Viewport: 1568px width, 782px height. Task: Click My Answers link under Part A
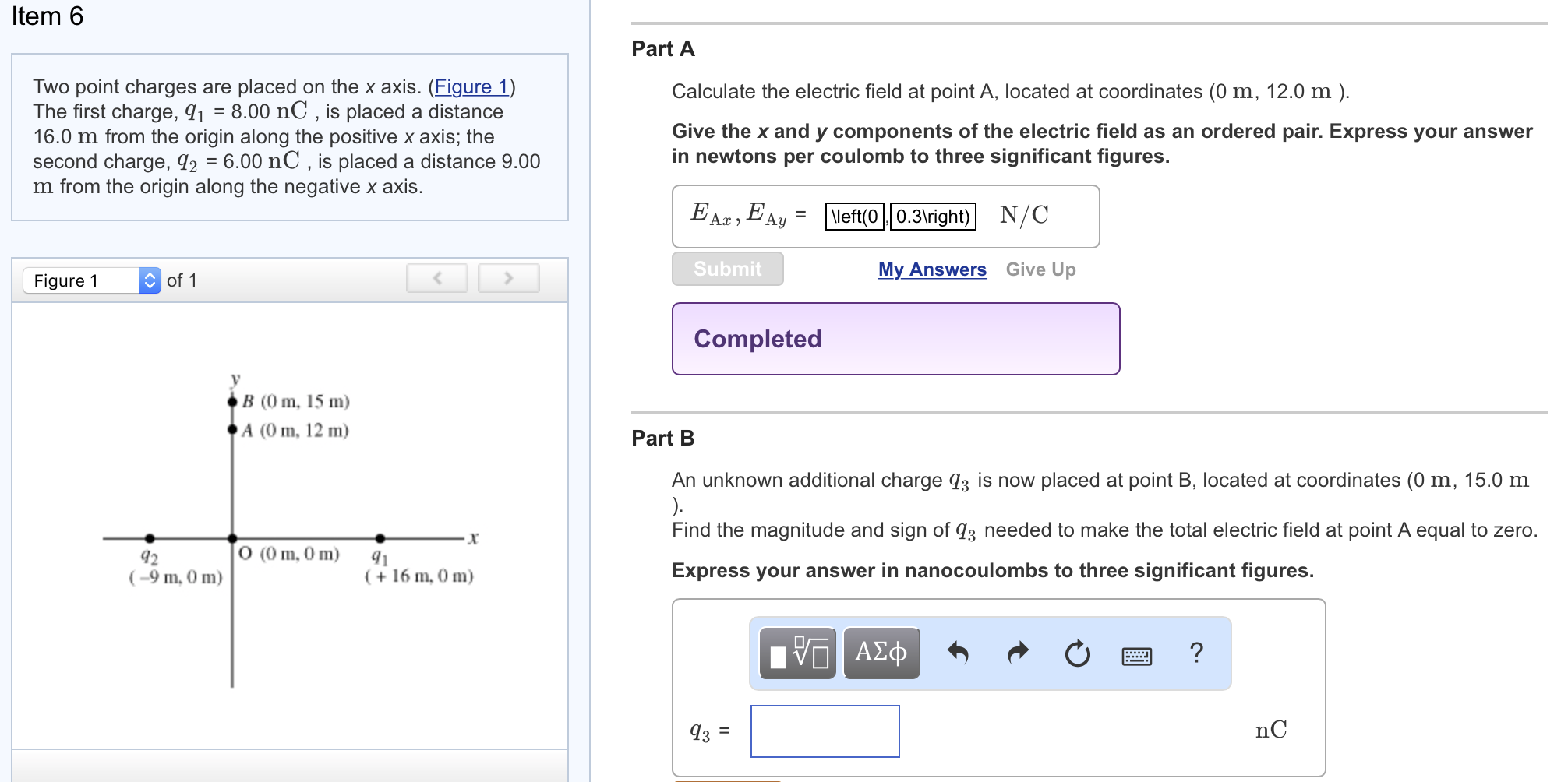(x=931, y=269)
